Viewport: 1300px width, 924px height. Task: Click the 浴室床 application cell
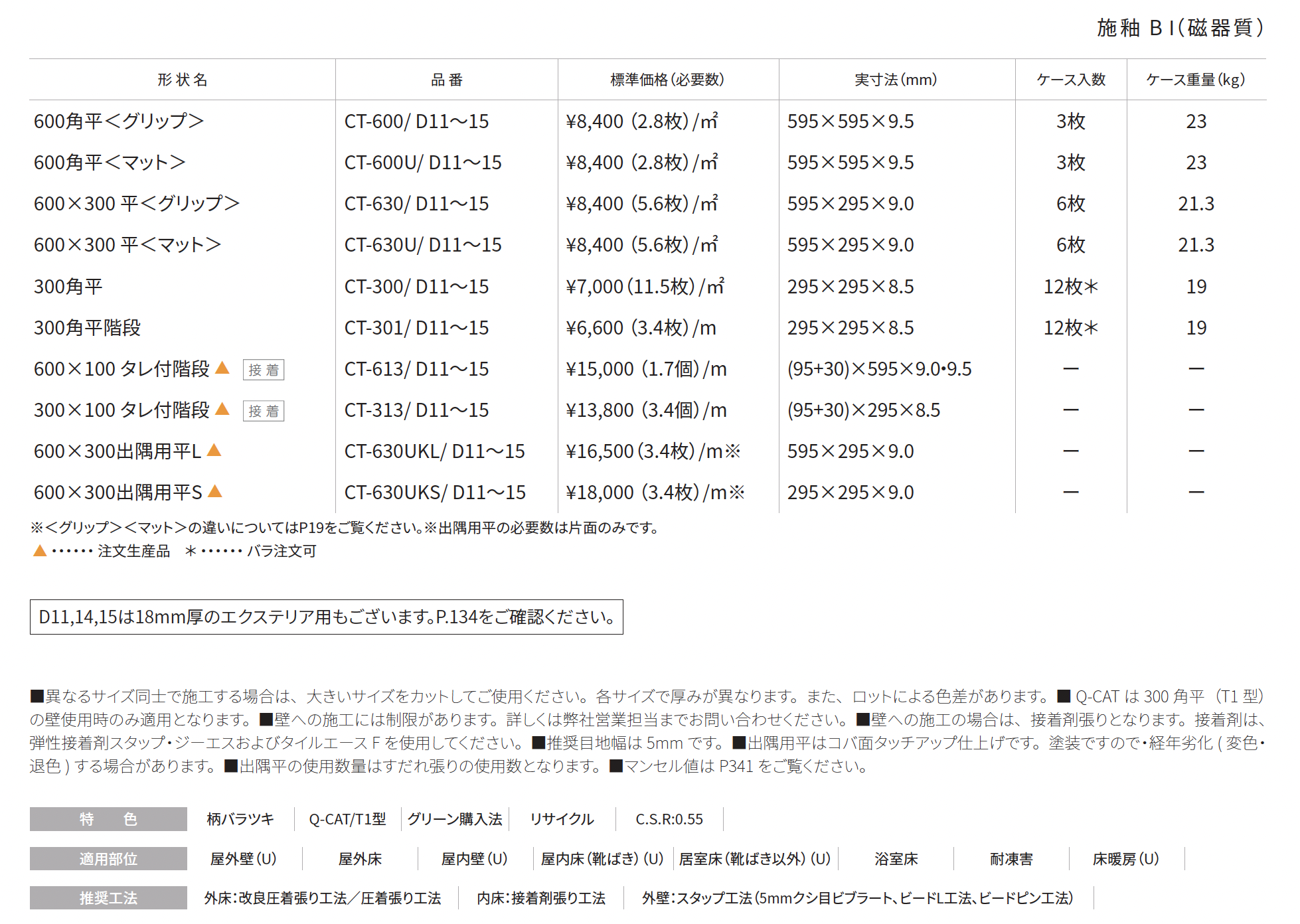(896, 859)
